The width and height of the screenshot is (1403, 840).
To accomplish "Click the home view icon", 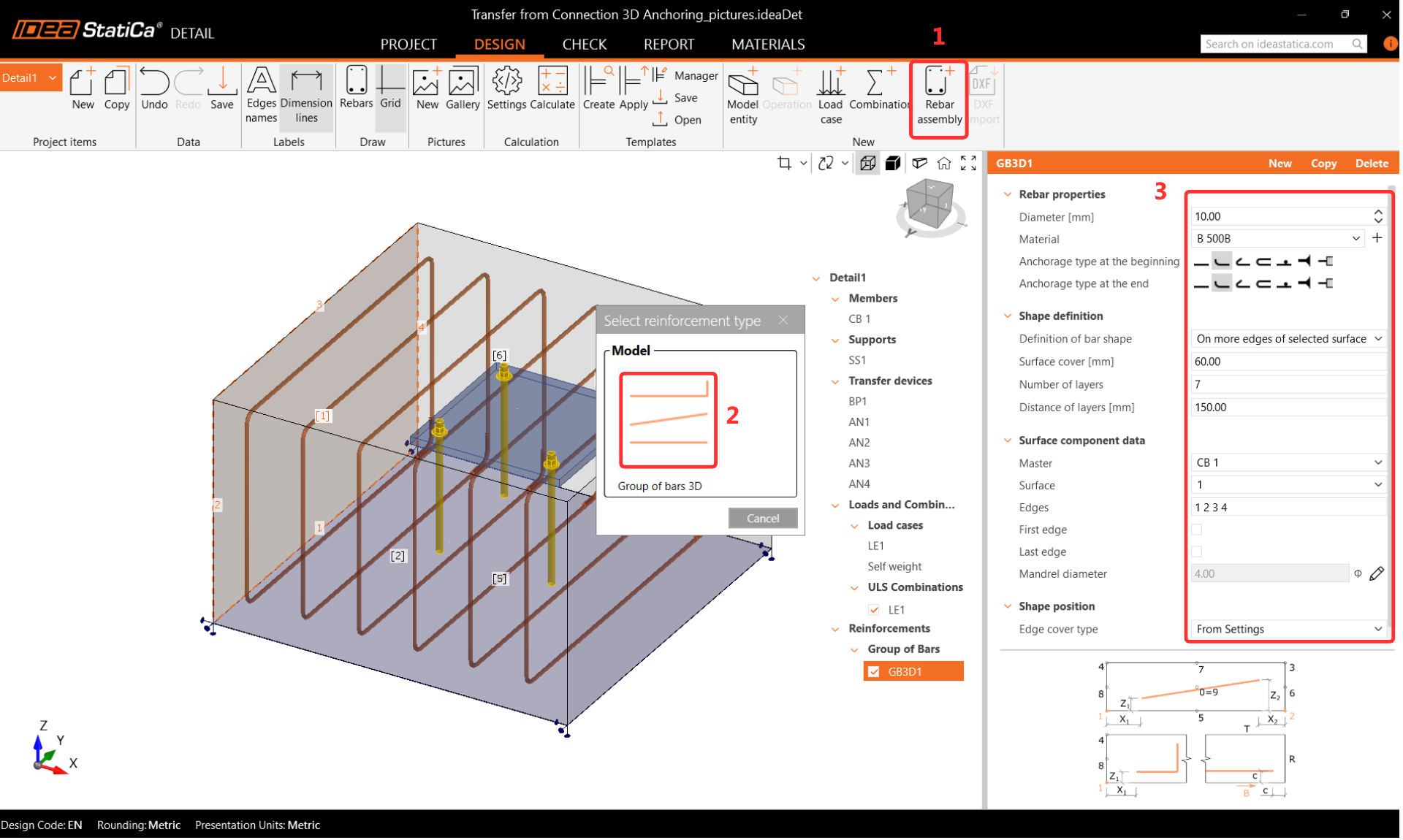I will 943,163.
